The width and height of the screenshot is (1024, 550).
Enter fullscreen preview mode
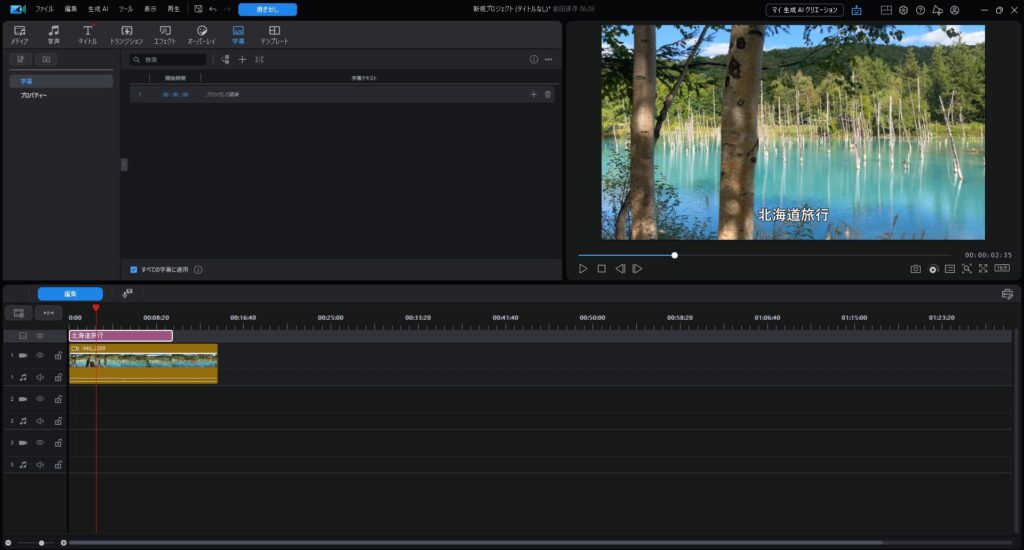pos(983,269)
